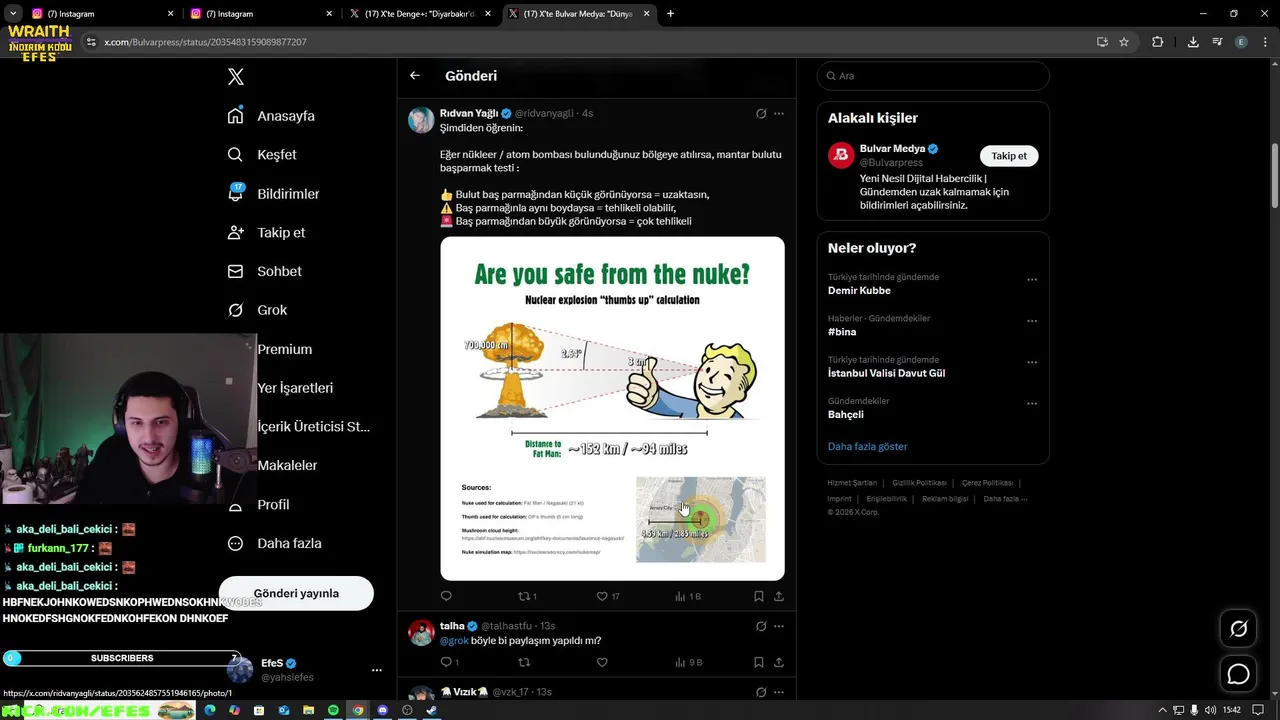Click the Ara search field

933,76
